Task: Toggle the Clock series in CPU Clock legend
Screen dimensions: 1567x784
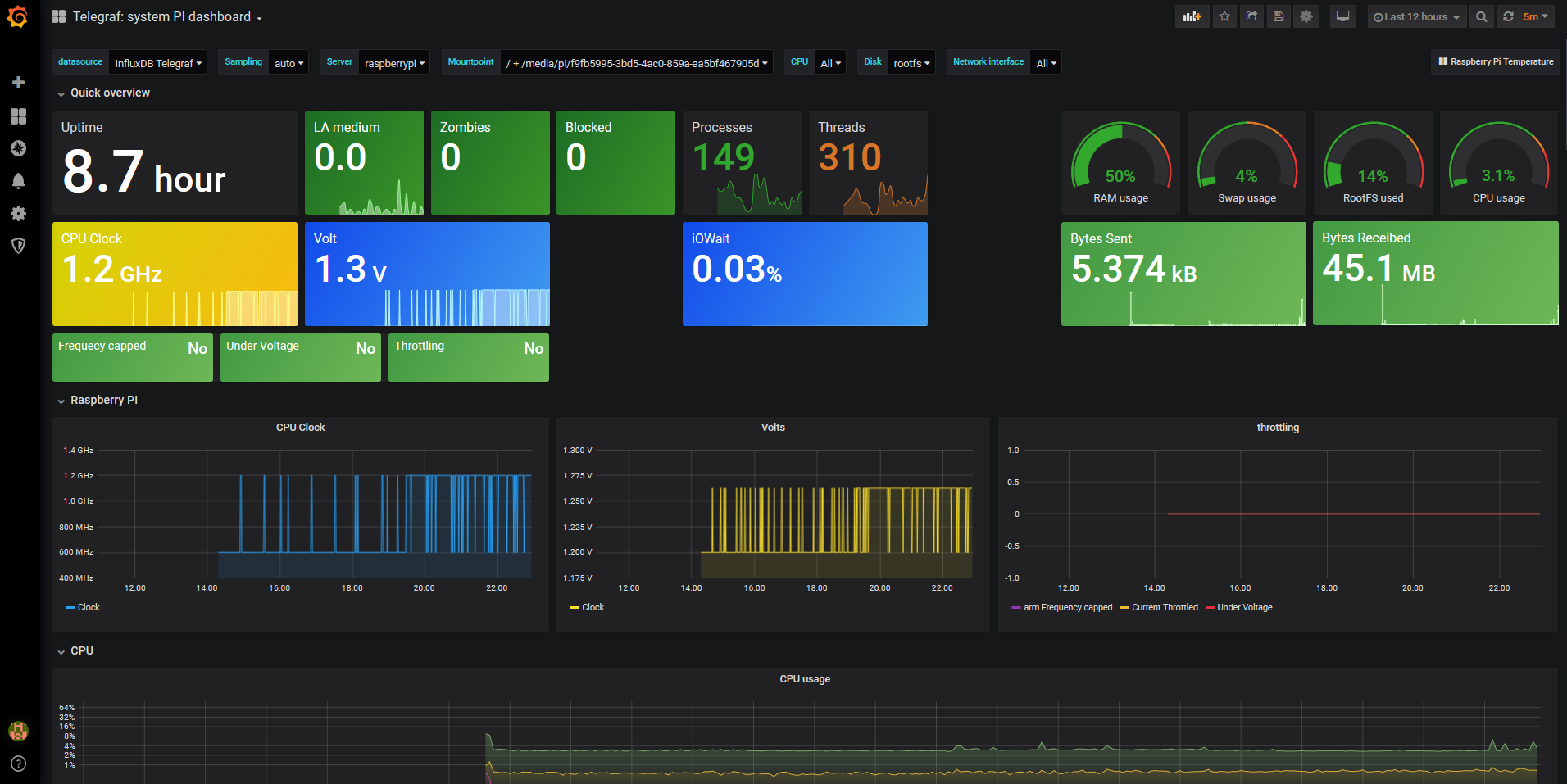Action: coord(88,607)
